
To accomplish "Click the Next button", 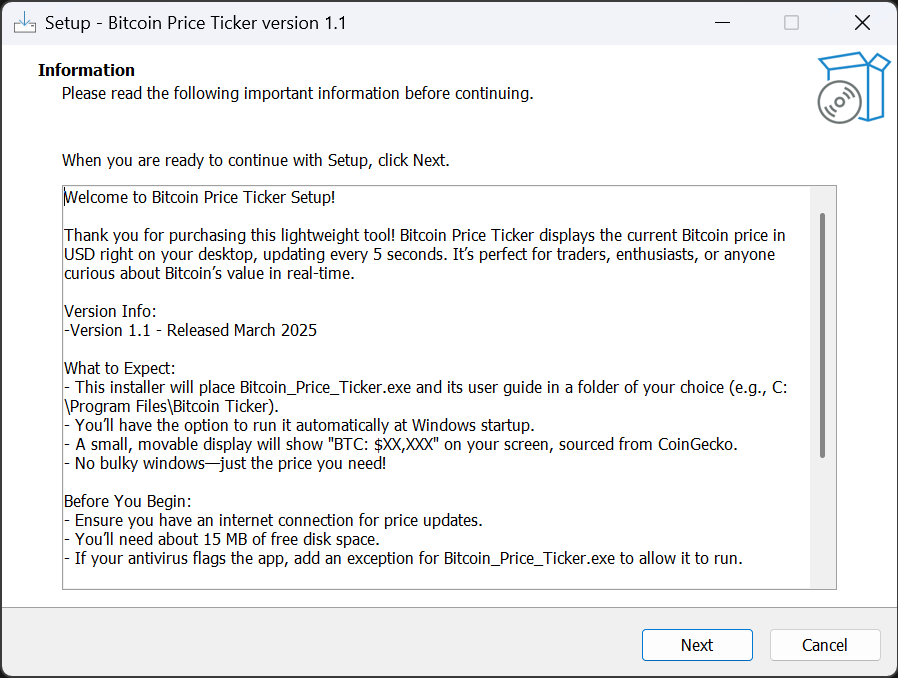I will click(696, 645).
